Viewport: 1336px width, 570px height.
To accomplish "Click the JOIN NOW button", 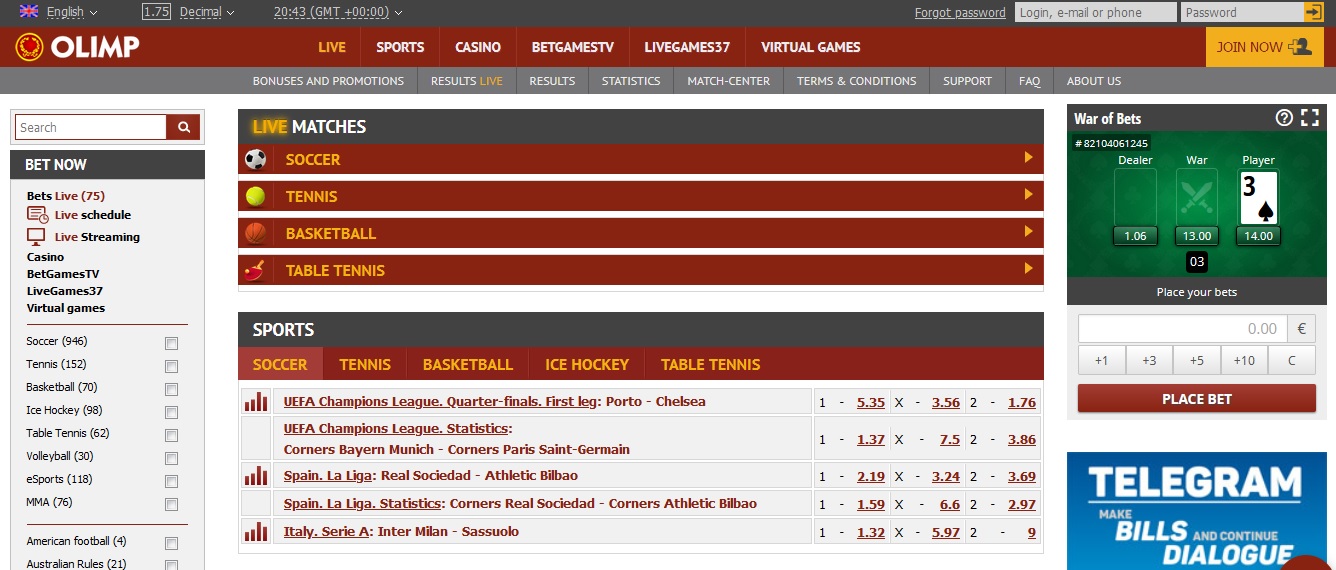I will 1264,47.
